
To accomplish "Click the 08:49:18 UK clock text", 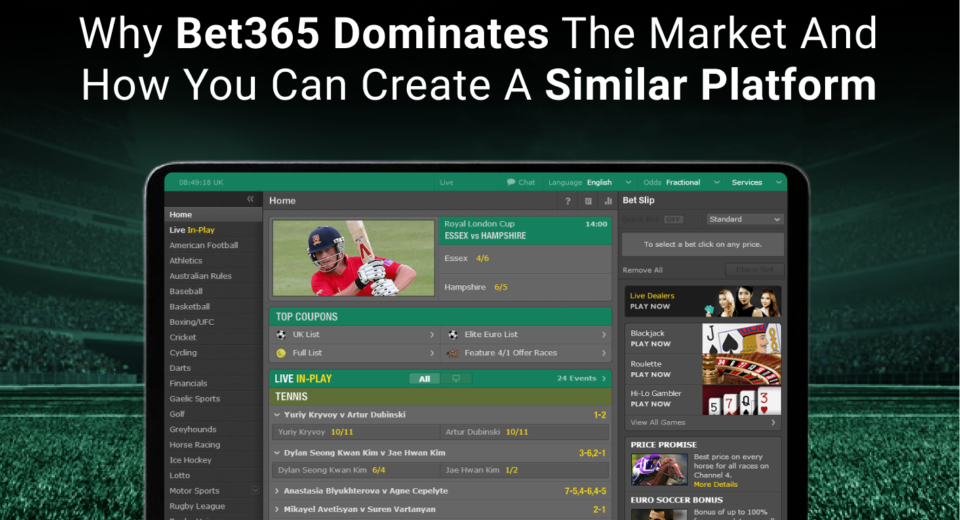I will coord(201,183).
